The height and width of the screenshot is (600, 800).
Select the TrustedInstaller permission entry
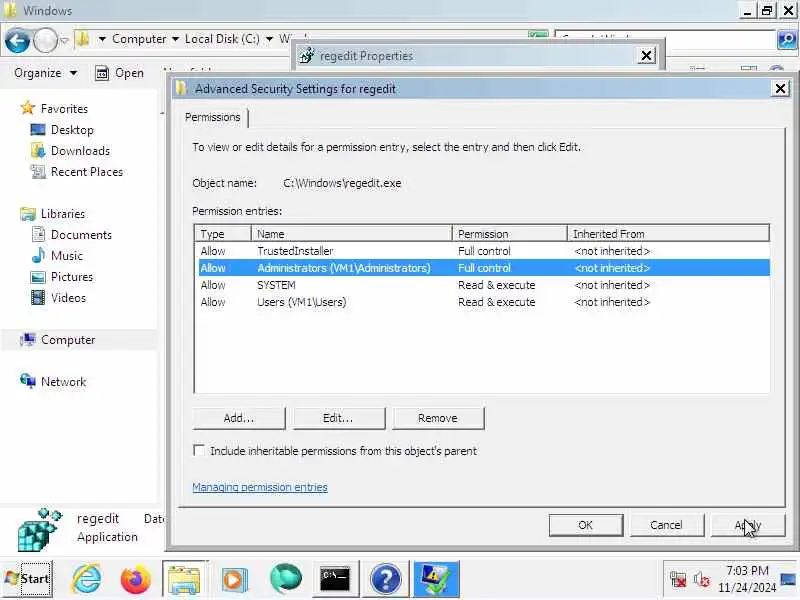tap(484, 251)
